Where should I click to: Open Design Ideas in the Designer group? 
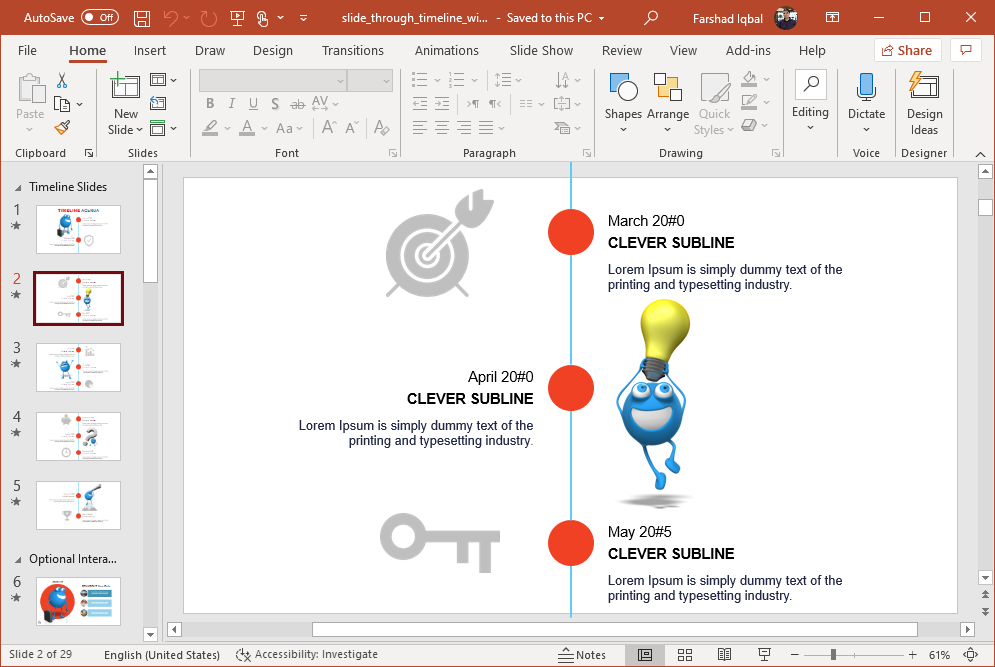924,102
